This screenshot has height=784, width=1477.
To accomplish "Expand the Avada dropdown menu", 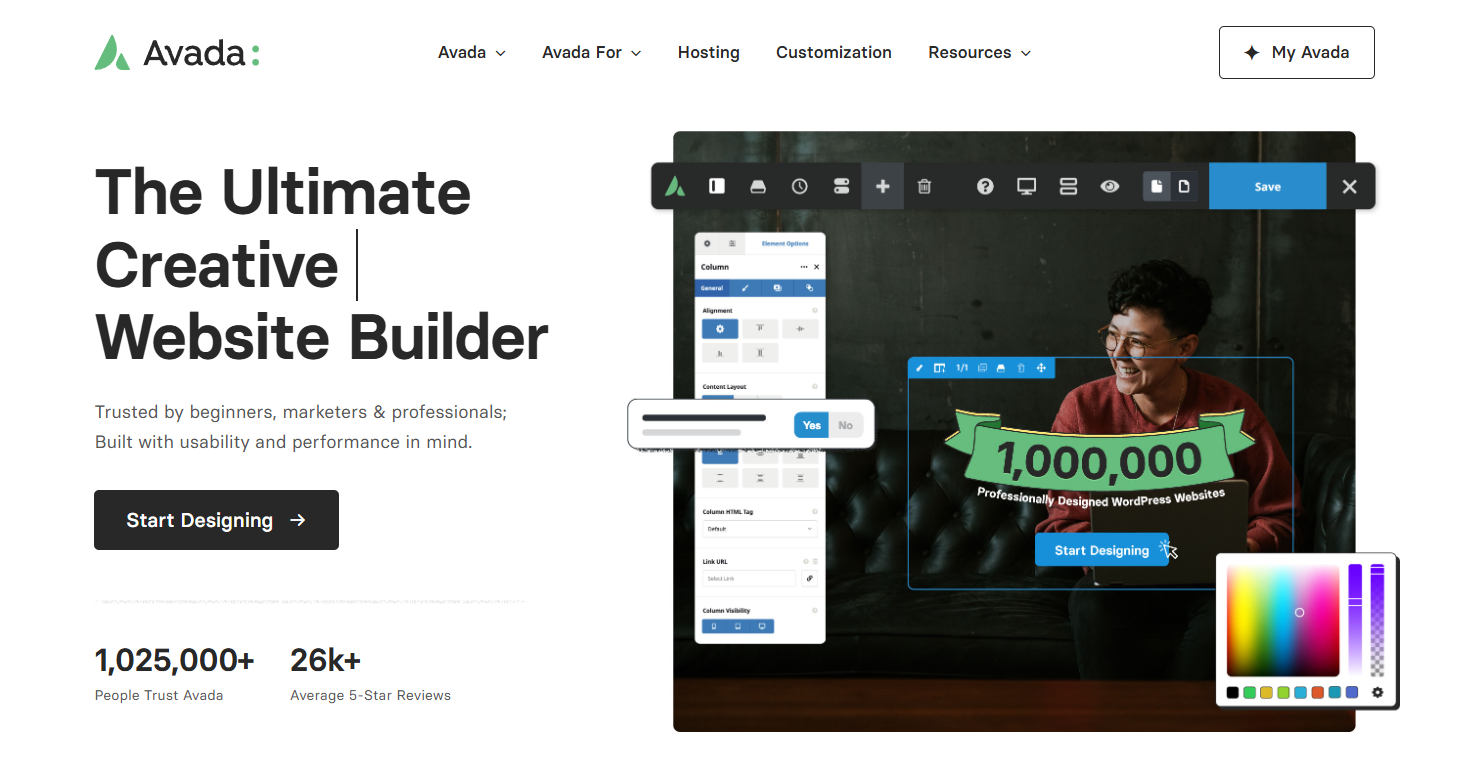I will [x=471, y=53].
